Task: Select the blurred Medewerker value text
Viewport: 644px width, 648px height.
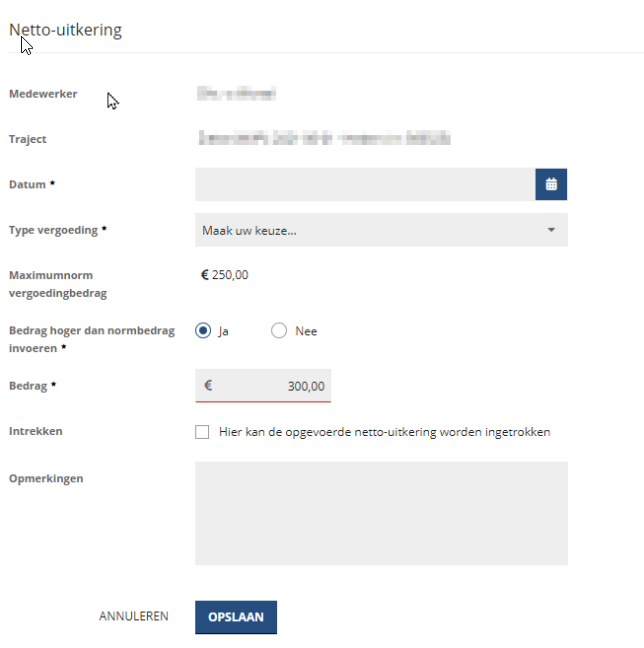Action: click(x=236, y=95)
